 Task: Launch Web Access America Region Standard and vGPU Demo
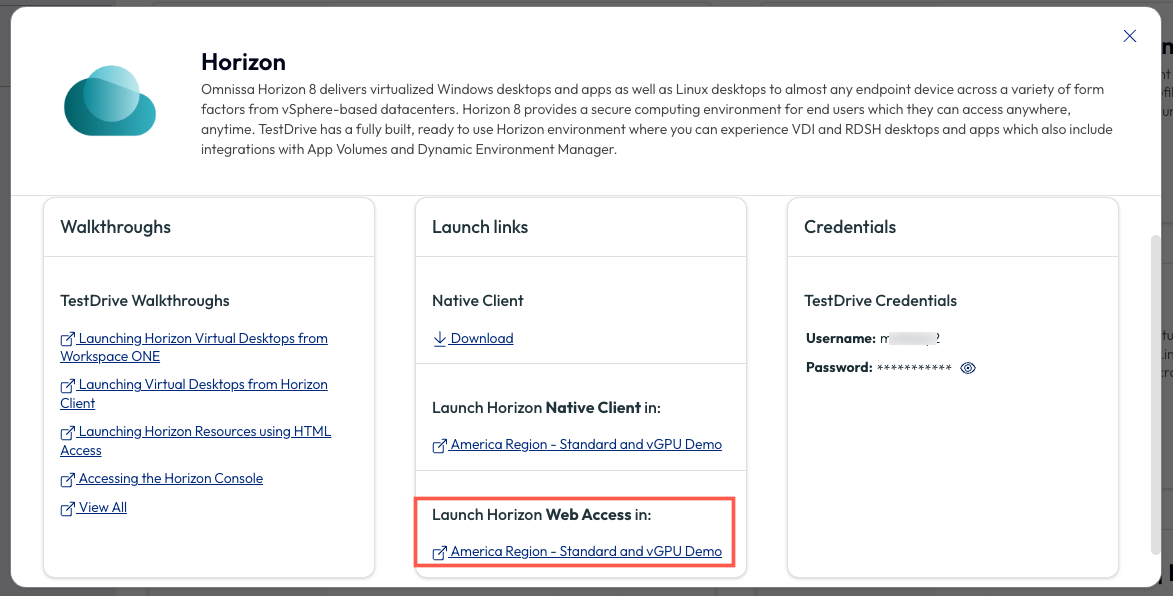586,552
